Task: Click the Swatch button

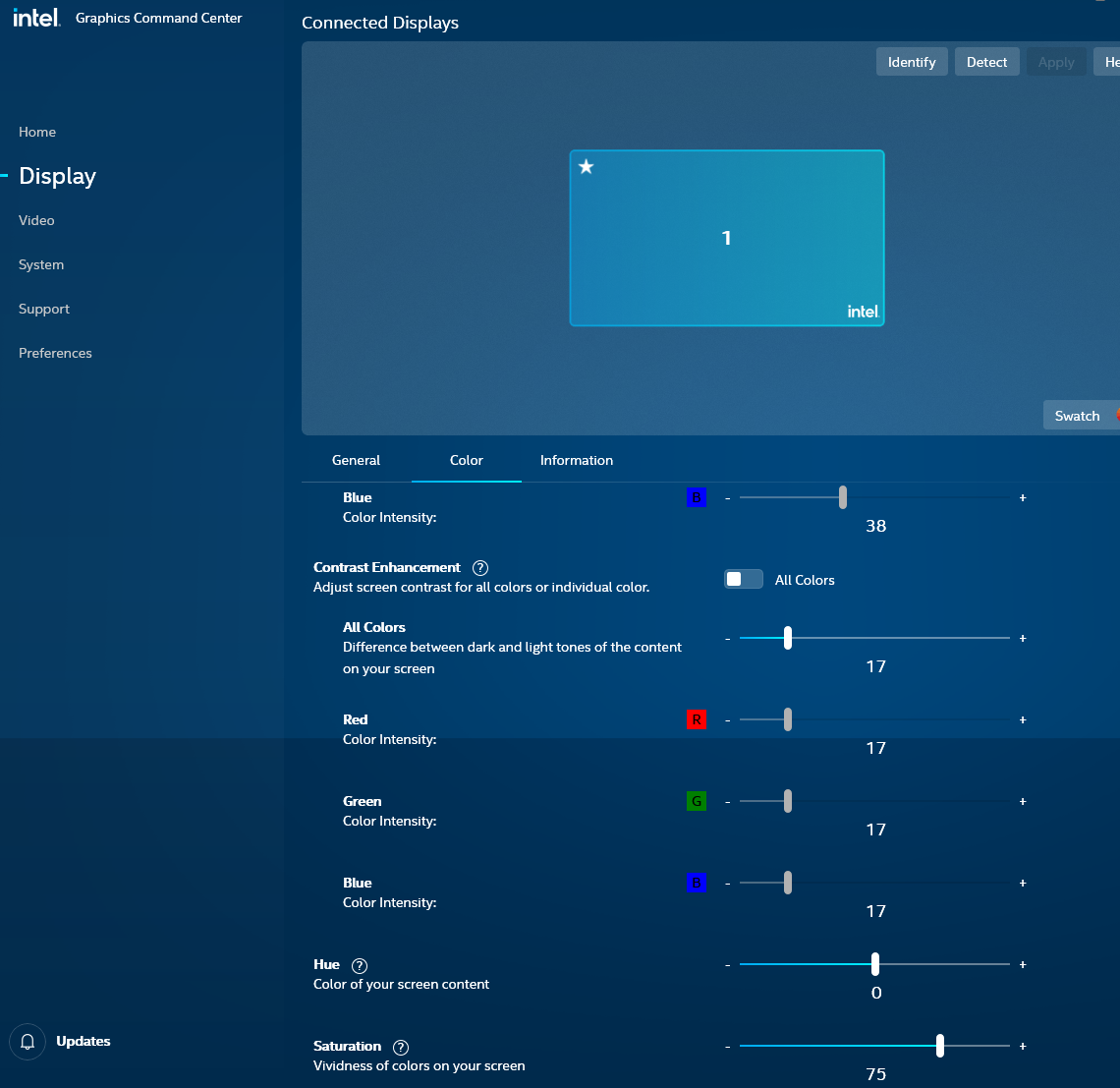Action: [x=1077, y=416]
